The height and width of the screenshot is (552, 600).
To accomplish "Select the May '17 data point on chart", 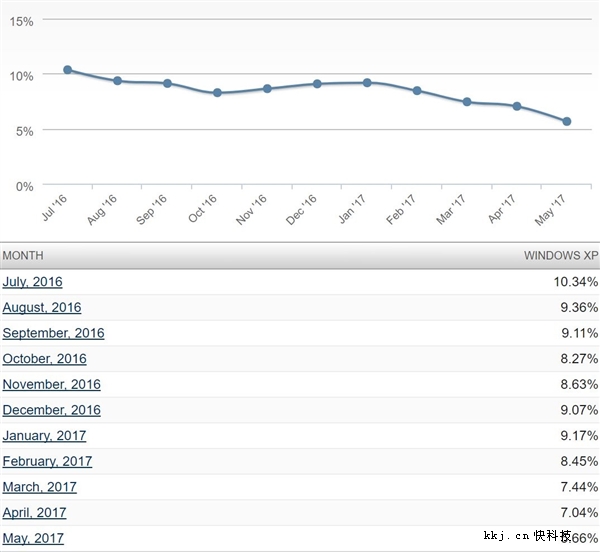I will (x=567, y=121).
